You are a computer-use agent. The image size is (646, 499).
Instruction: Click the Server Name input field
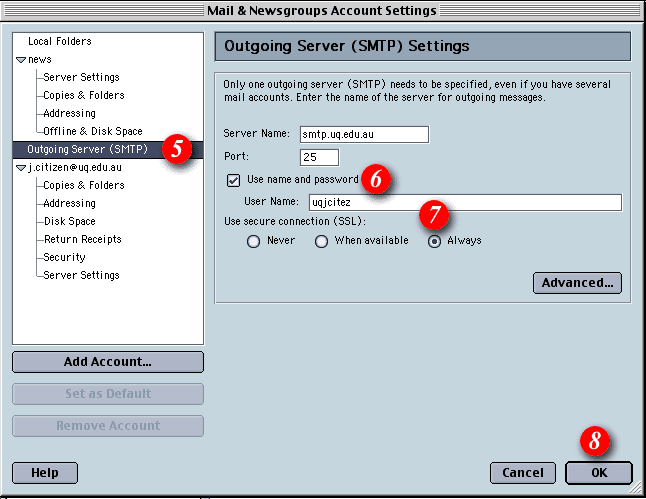(364, 134)
